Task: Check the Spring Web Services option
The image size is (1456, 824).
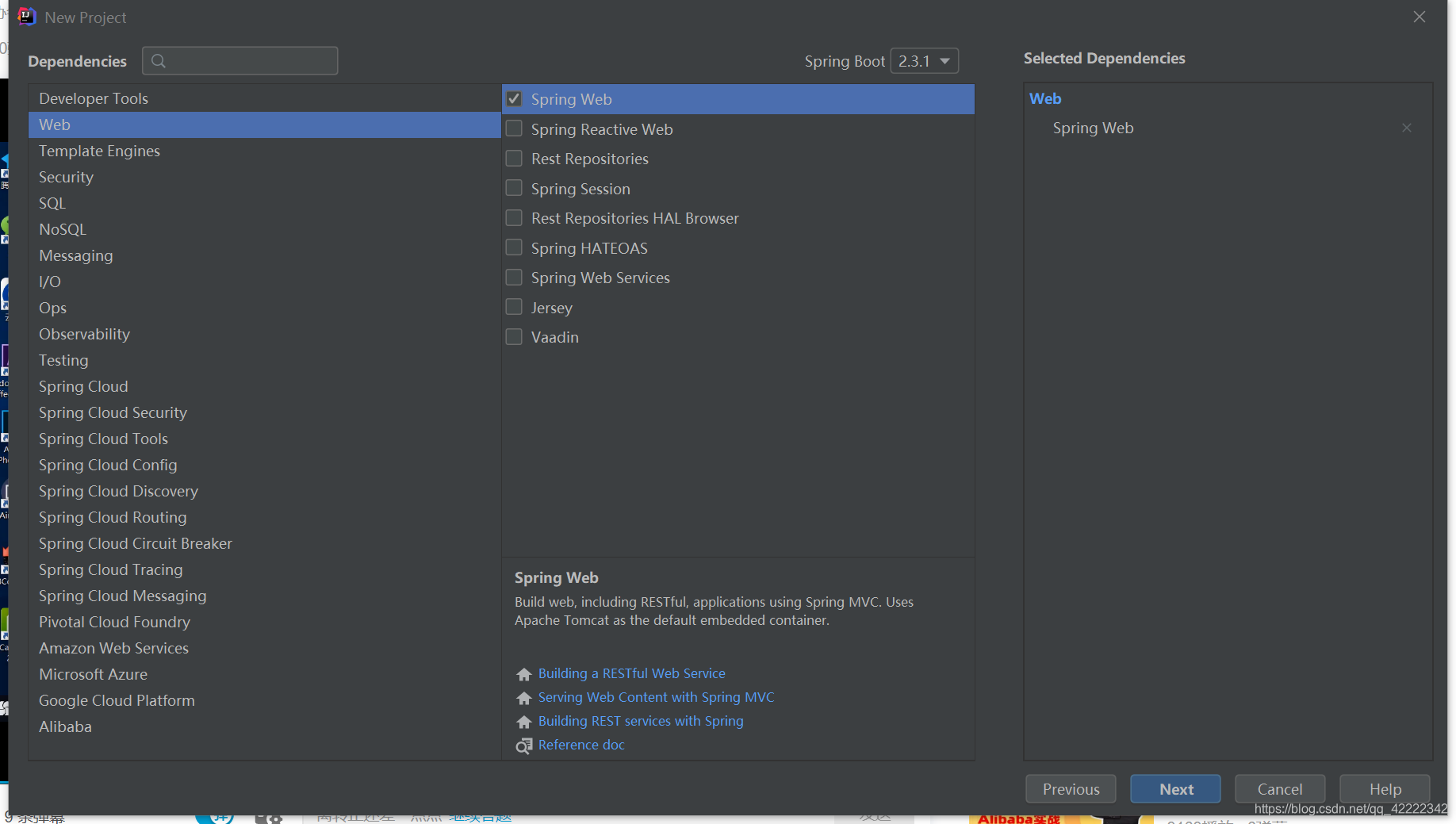Action: tap(514, 278)
